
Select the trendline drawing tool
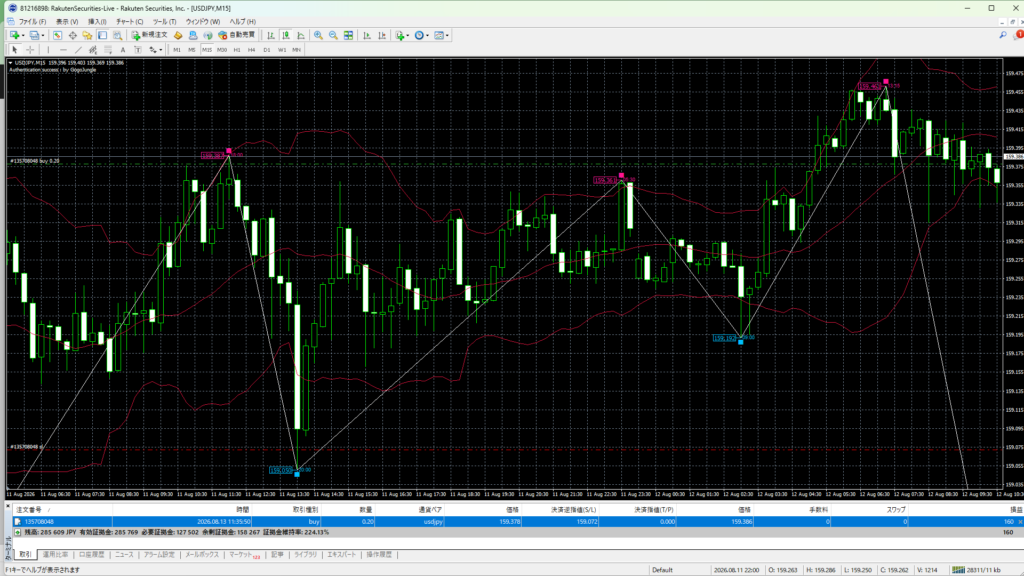pyautogui.click(x=78, y=50)
